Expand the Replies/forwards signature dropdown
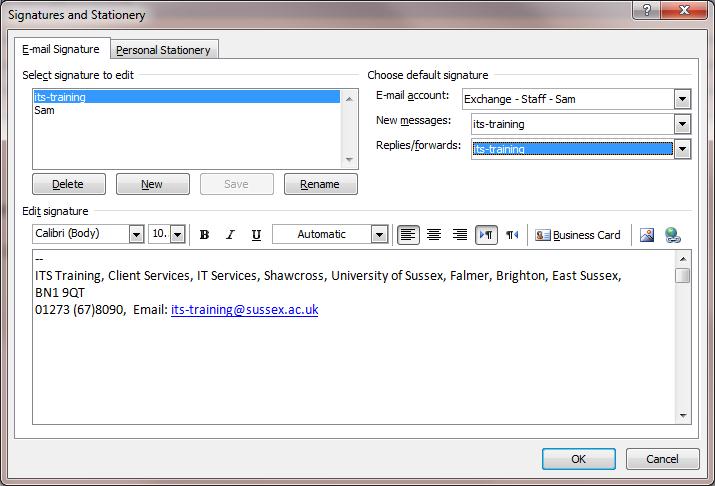The height and width of the screenshot is (486, 715). point(682,149)
